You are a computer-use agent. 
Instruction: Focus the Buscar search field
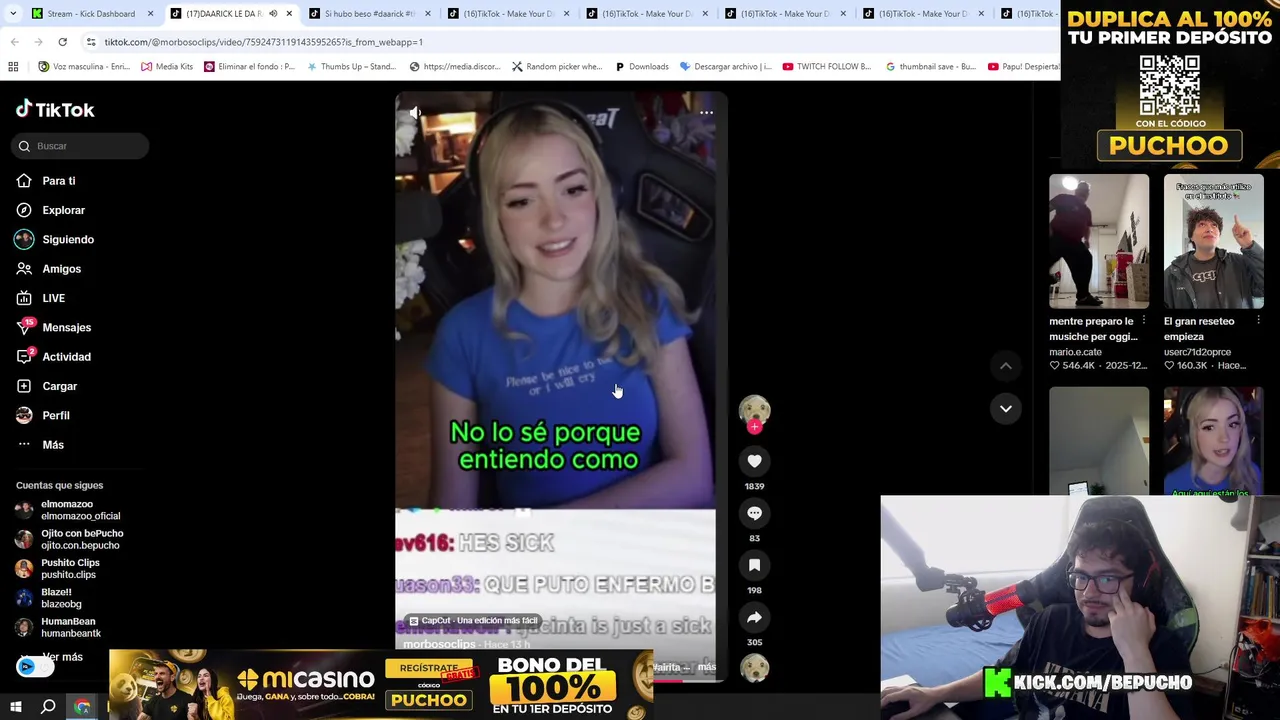coord(81,146)
